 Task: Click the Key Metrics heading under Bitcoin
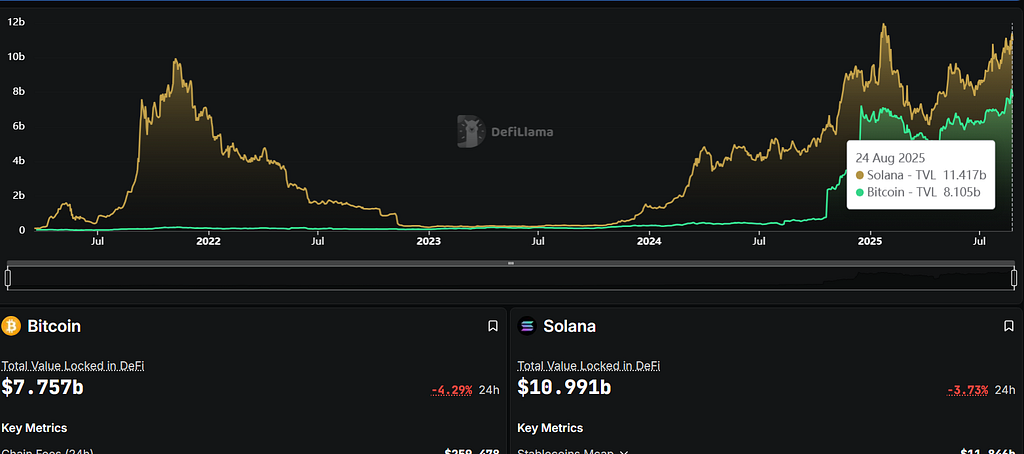[34, 429]
